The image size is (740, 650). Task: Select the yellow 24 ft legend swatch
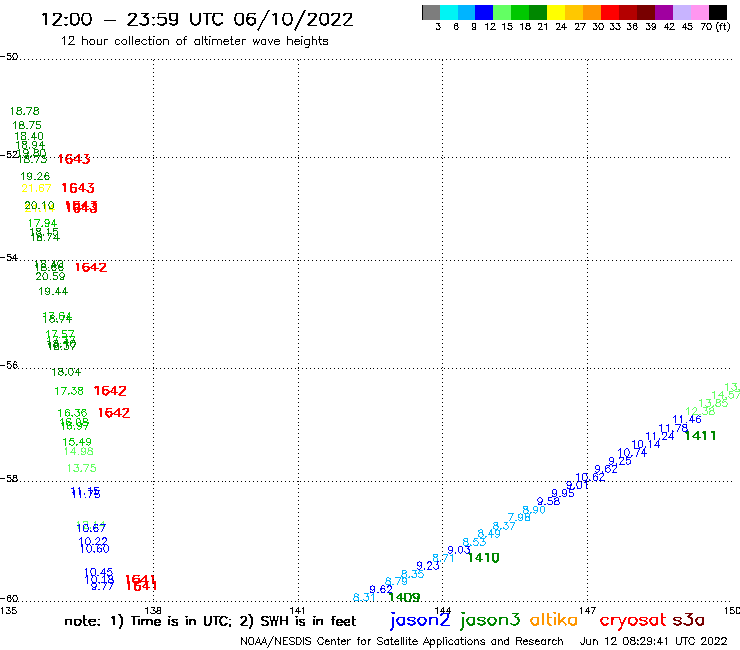tap(556, 12)
